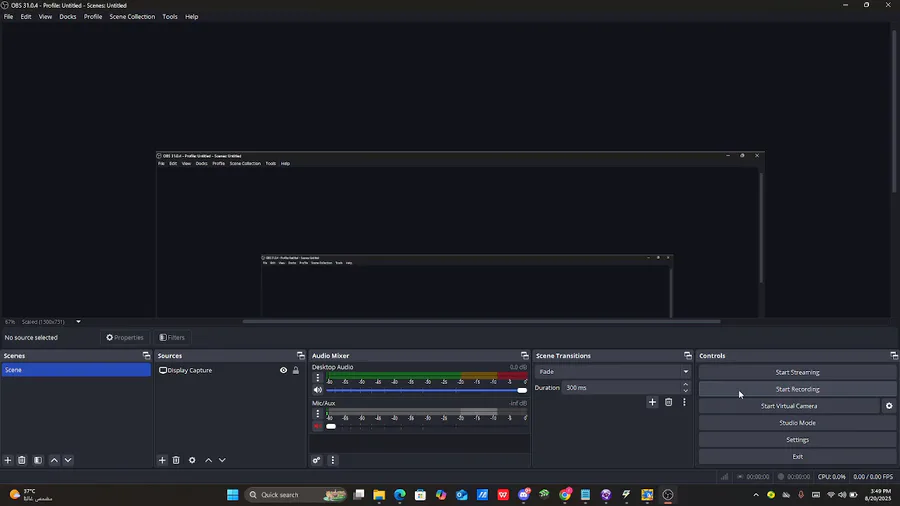This screenshot has width=900, height=506.
Task: Float the Scene Transitions dock panel
Action: (688, 356)
